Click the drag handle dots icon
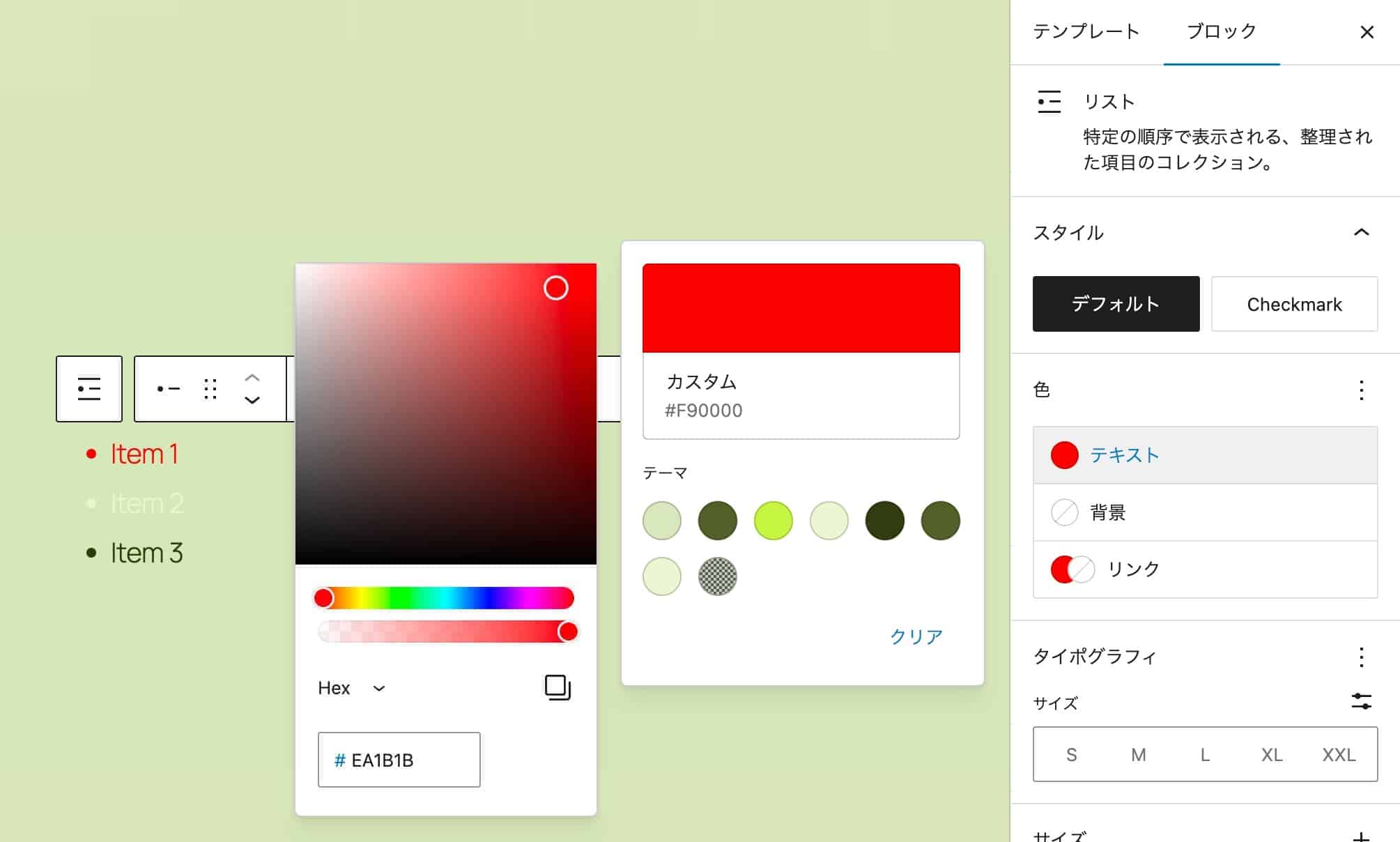The image size is (1400, 842). (x=210, y=389)
